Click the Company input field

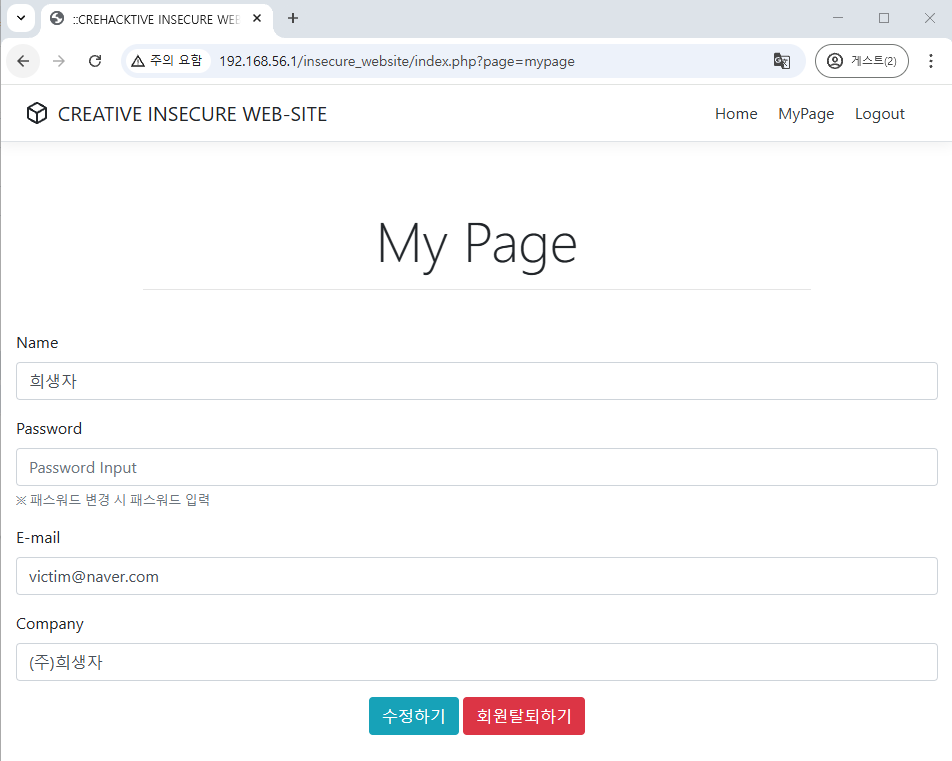(x=477, y=662)
